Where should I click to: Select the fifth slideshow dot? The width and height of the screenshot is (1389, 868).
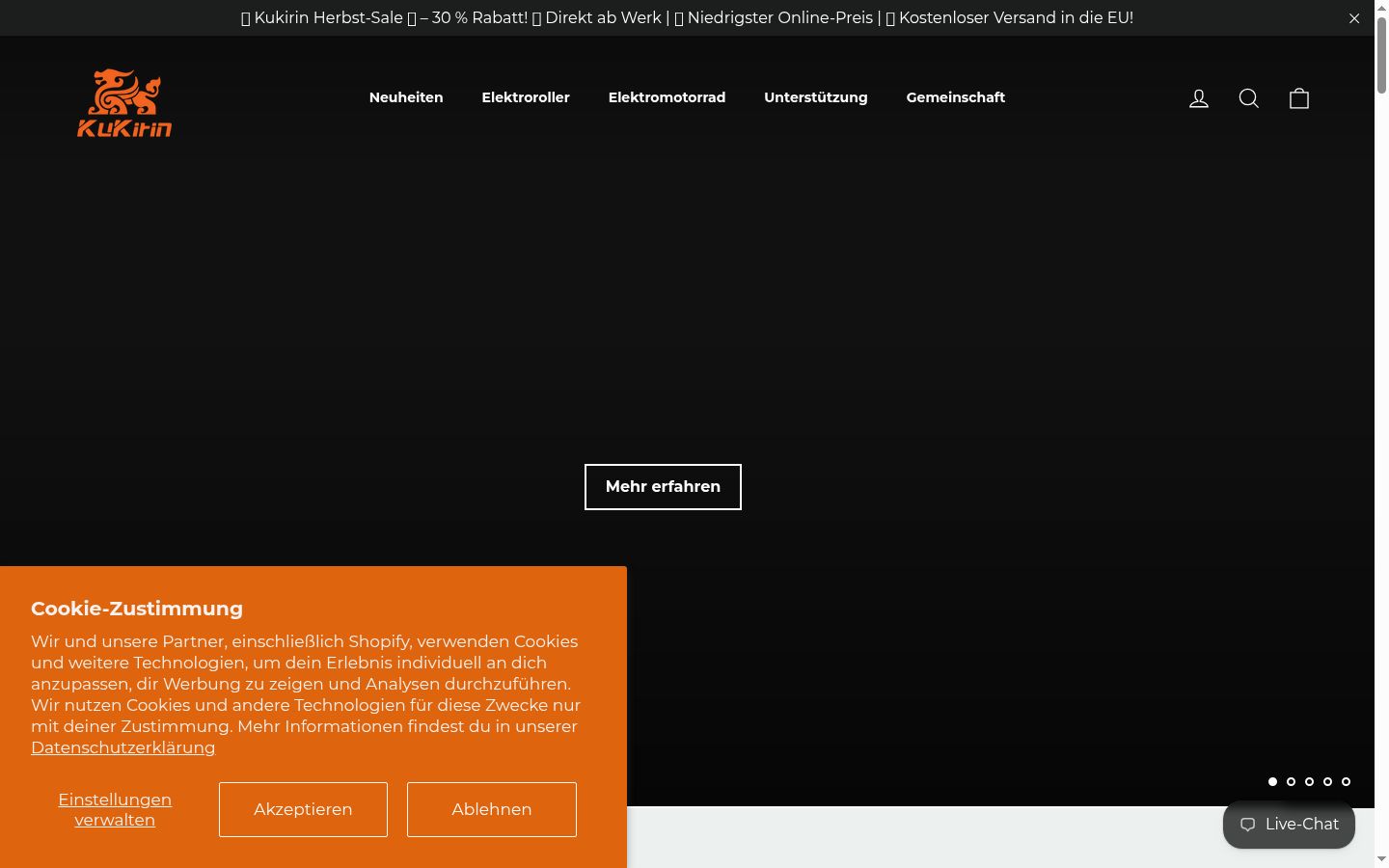pos(1346,781)
